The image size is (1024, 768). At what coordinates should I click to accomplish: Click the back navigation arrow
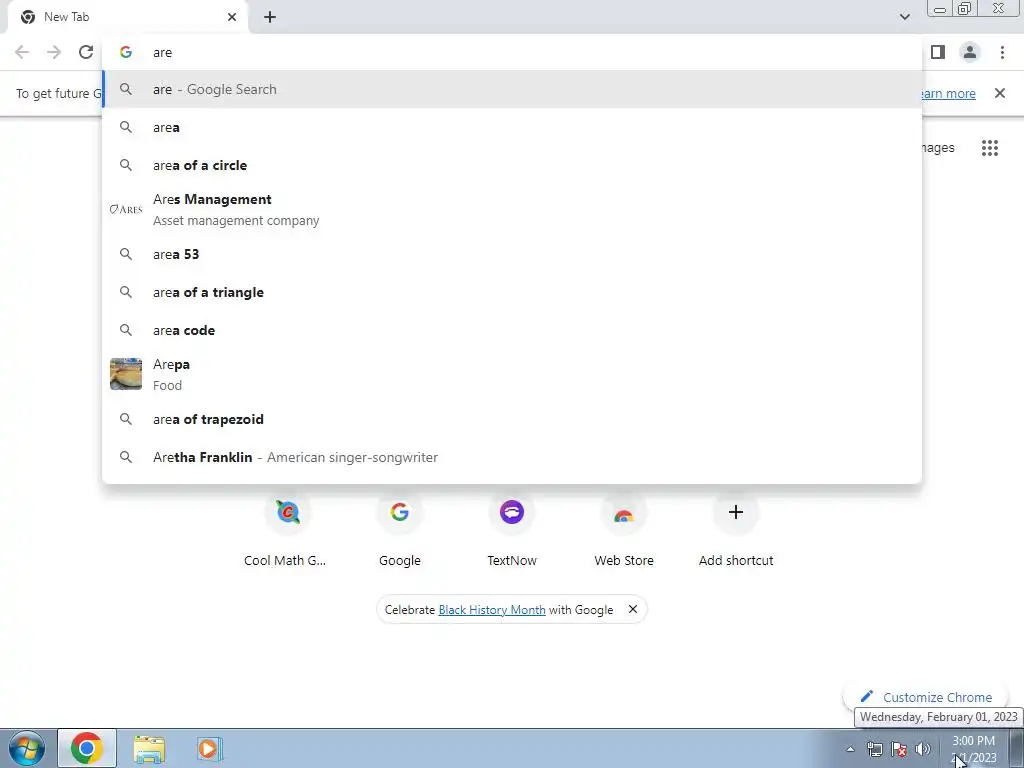click(x=22, y=52)
